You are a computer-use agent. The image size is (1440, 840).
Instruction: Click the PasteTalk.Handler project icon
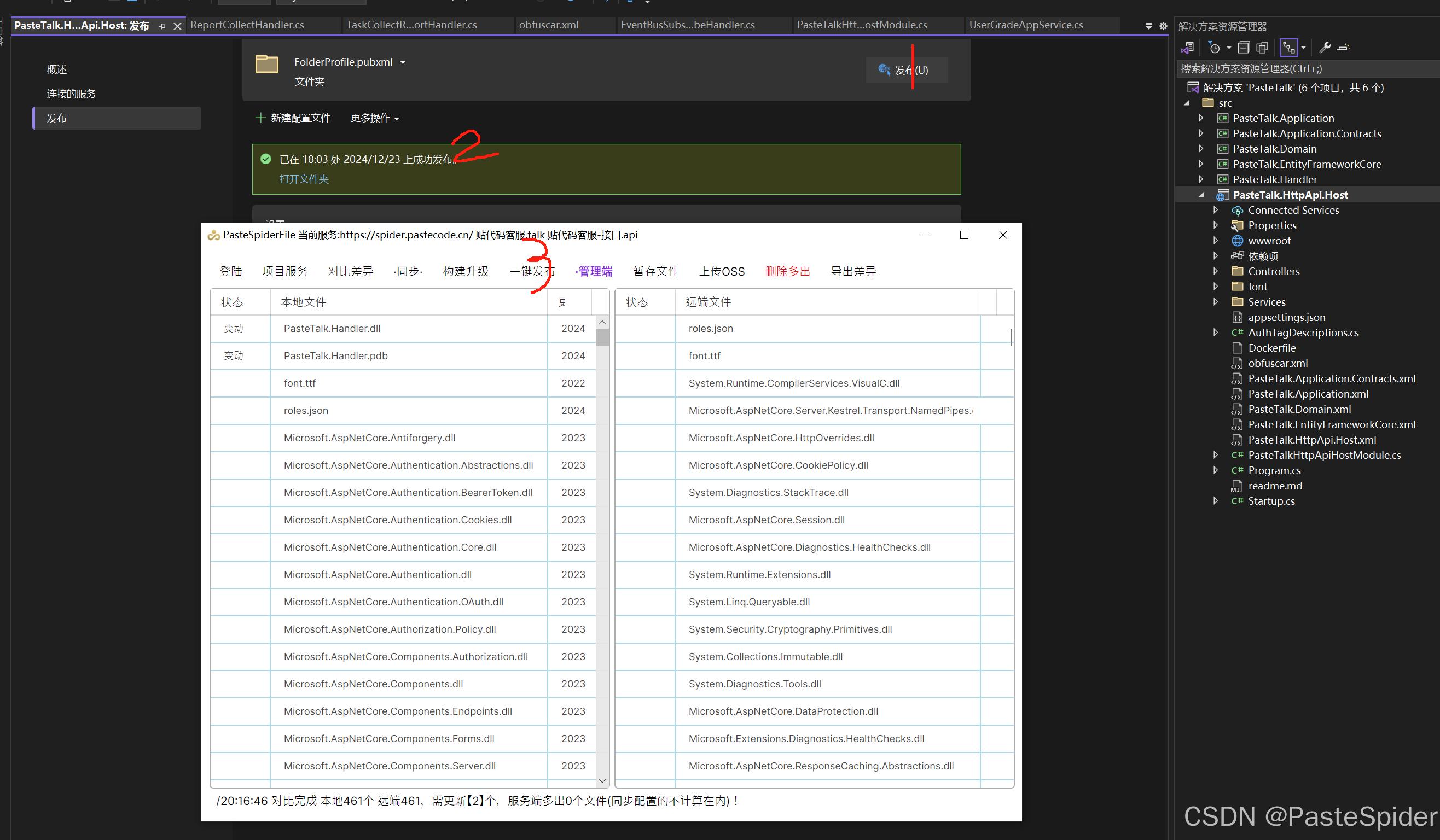coord(1222,179)
